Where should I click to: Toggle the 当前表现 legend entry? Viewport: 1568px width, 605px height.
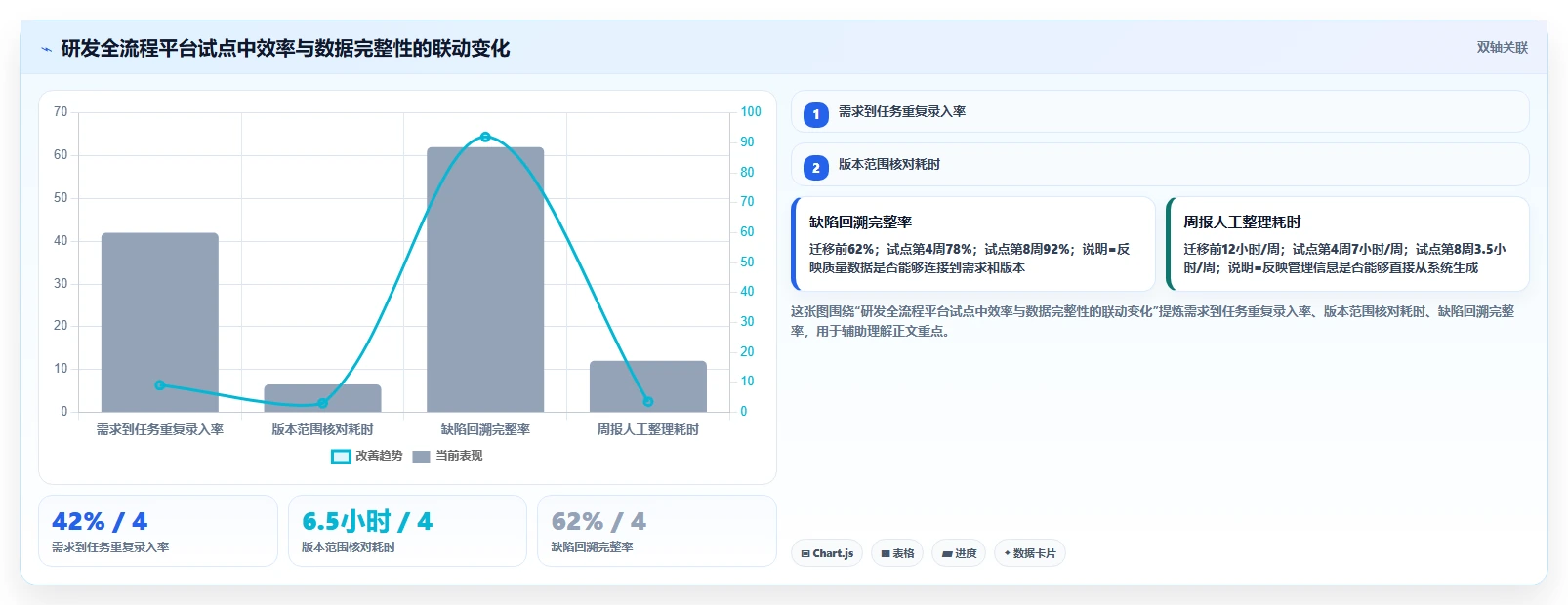pos(447,456)
